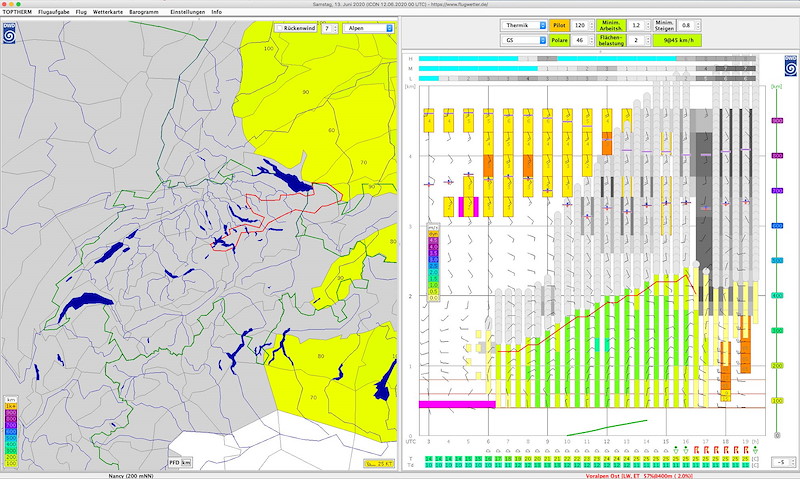Click the green Polare button

pyautogui.click(x=560, y=40)
